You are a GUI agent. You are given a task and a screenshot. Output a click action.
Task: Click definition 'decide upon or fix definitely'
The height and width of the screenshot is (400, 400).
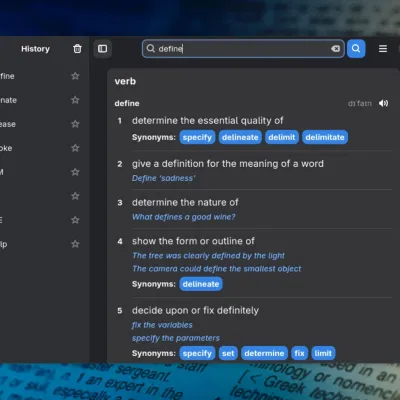click(195, 311)
